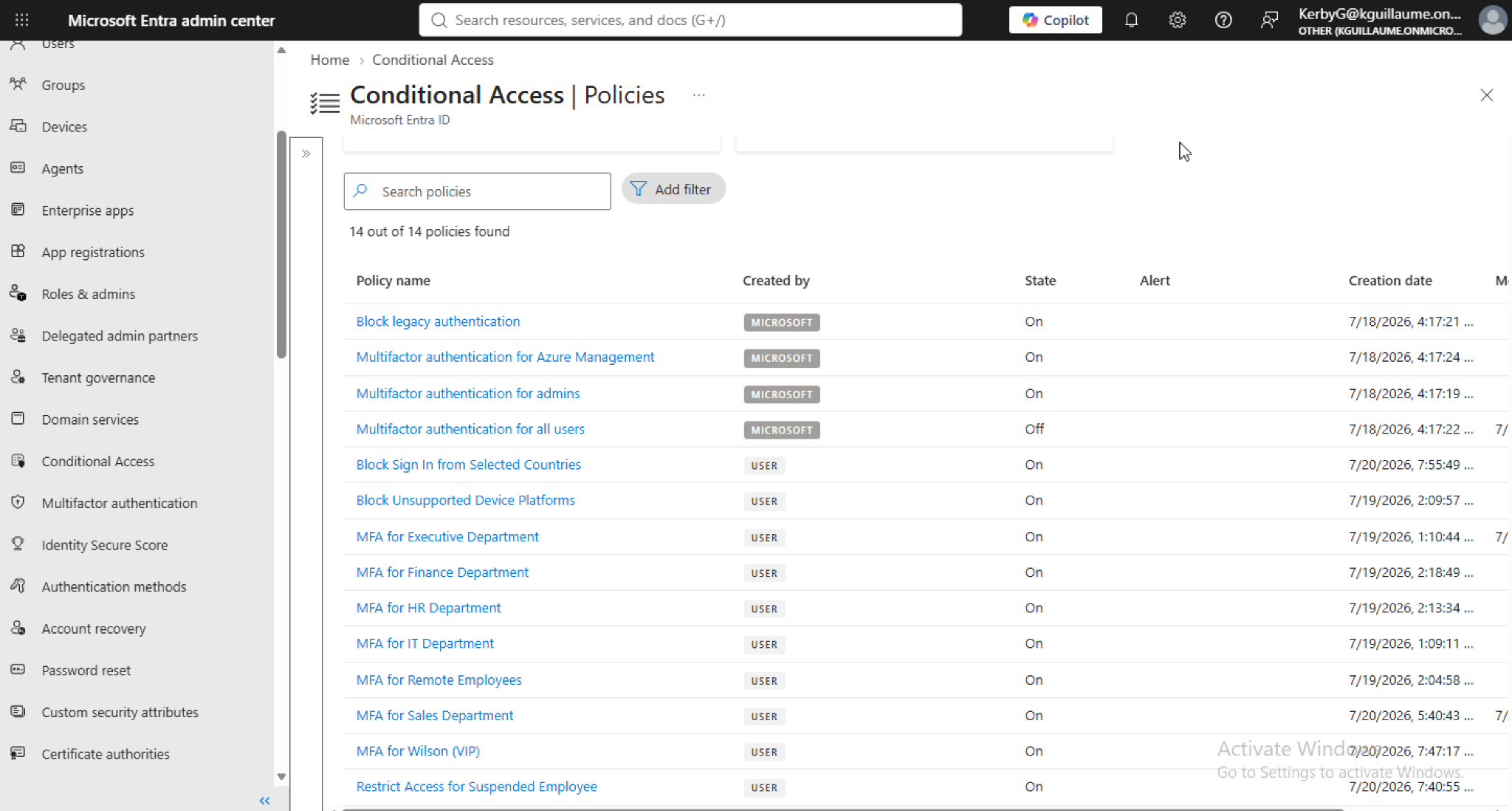Image resolution: width=1512 pixels, height=811 pixels.
Task: Click the Custom security attributes icon
Action: (x=18, y=711)
